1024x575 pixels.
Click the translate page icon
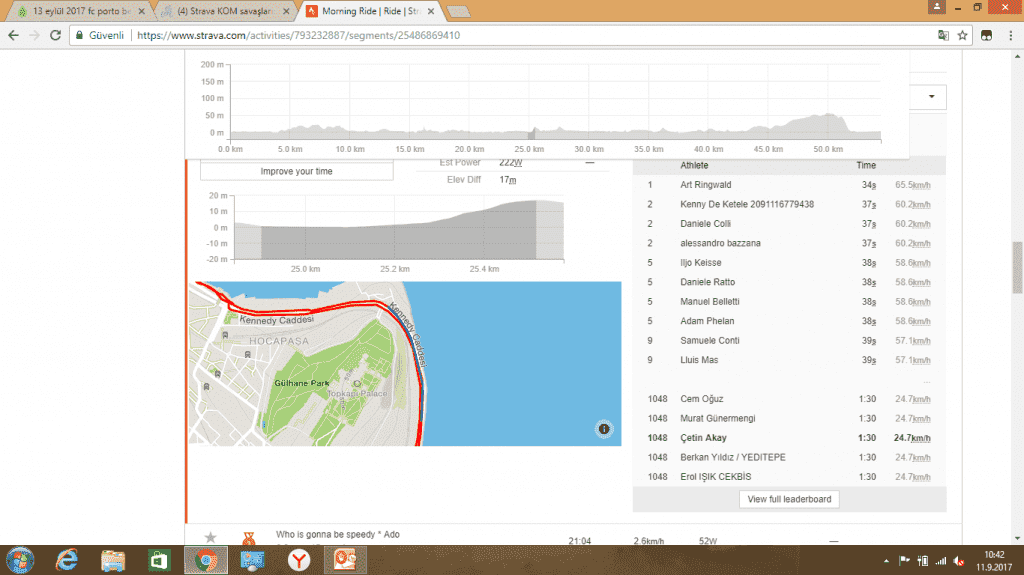pos(942,35)
